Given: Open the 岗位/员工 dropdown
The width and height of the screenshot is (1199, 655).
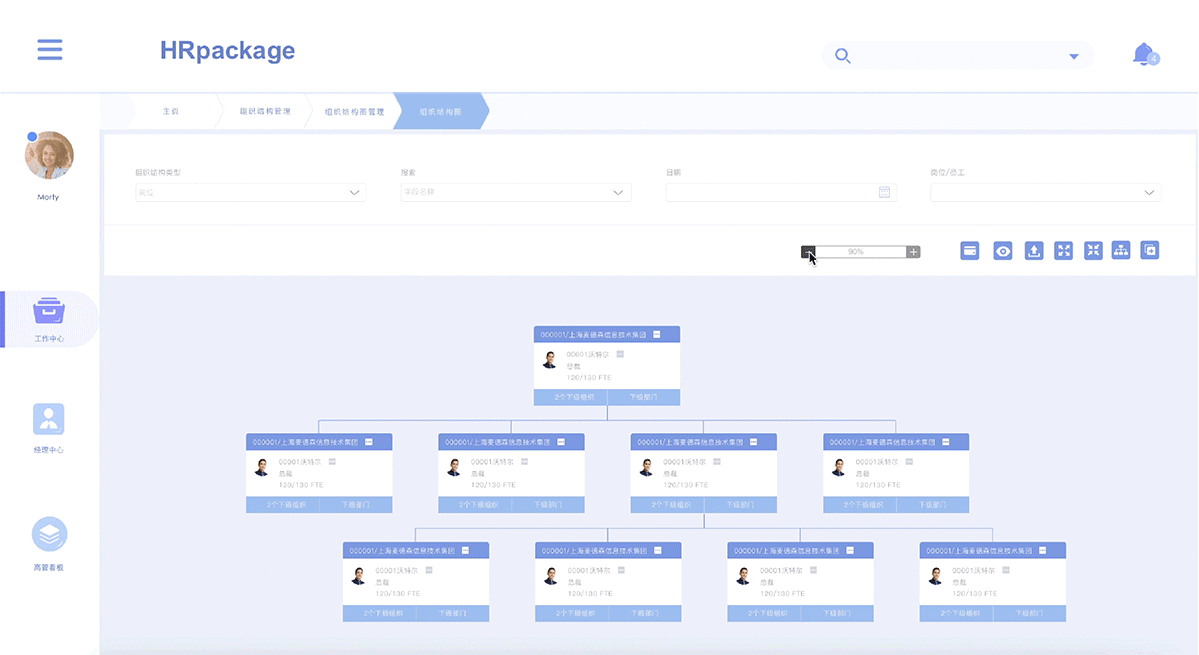Looking at the screenshot, I should click(1045, 193).
